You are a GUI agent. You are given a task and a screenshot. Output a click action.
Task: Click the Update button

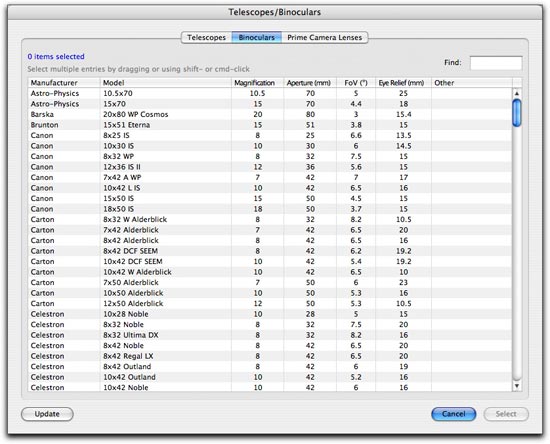[47, 414]
